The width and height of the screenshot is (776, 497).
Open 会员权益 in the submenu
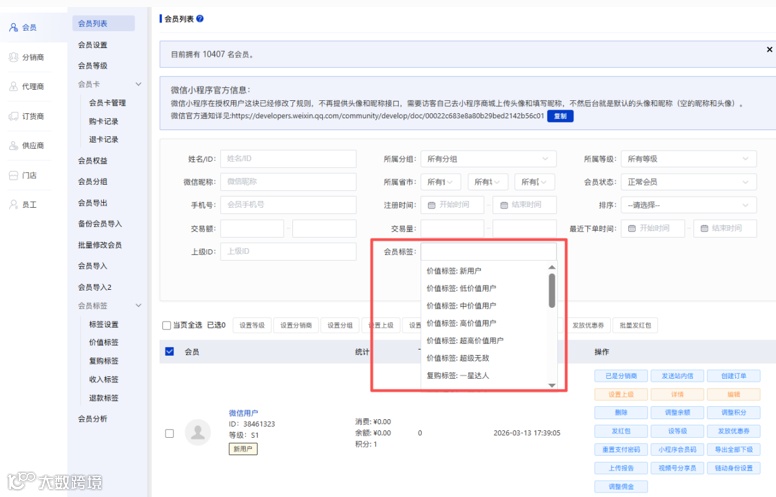tap(93, 160)
